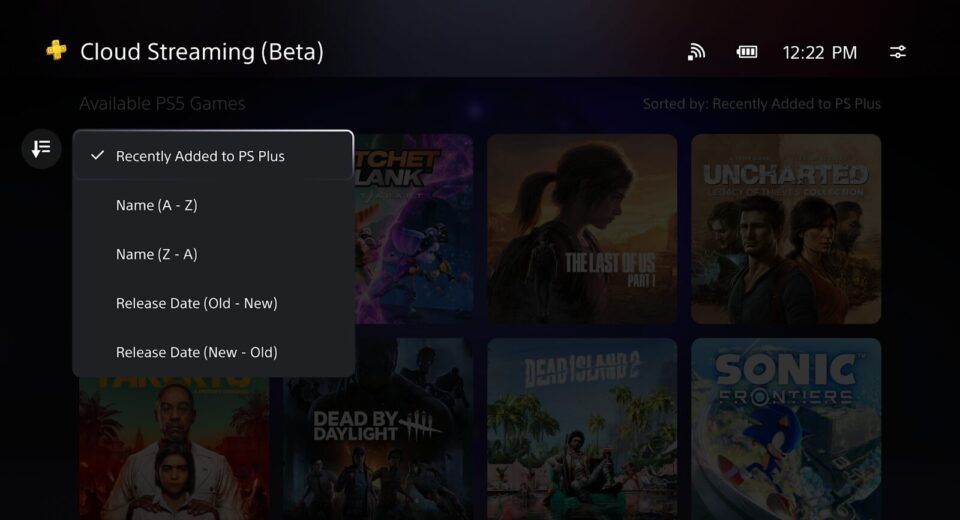Open the Uncharted Legacy of Thieves tile

[786, 229]
